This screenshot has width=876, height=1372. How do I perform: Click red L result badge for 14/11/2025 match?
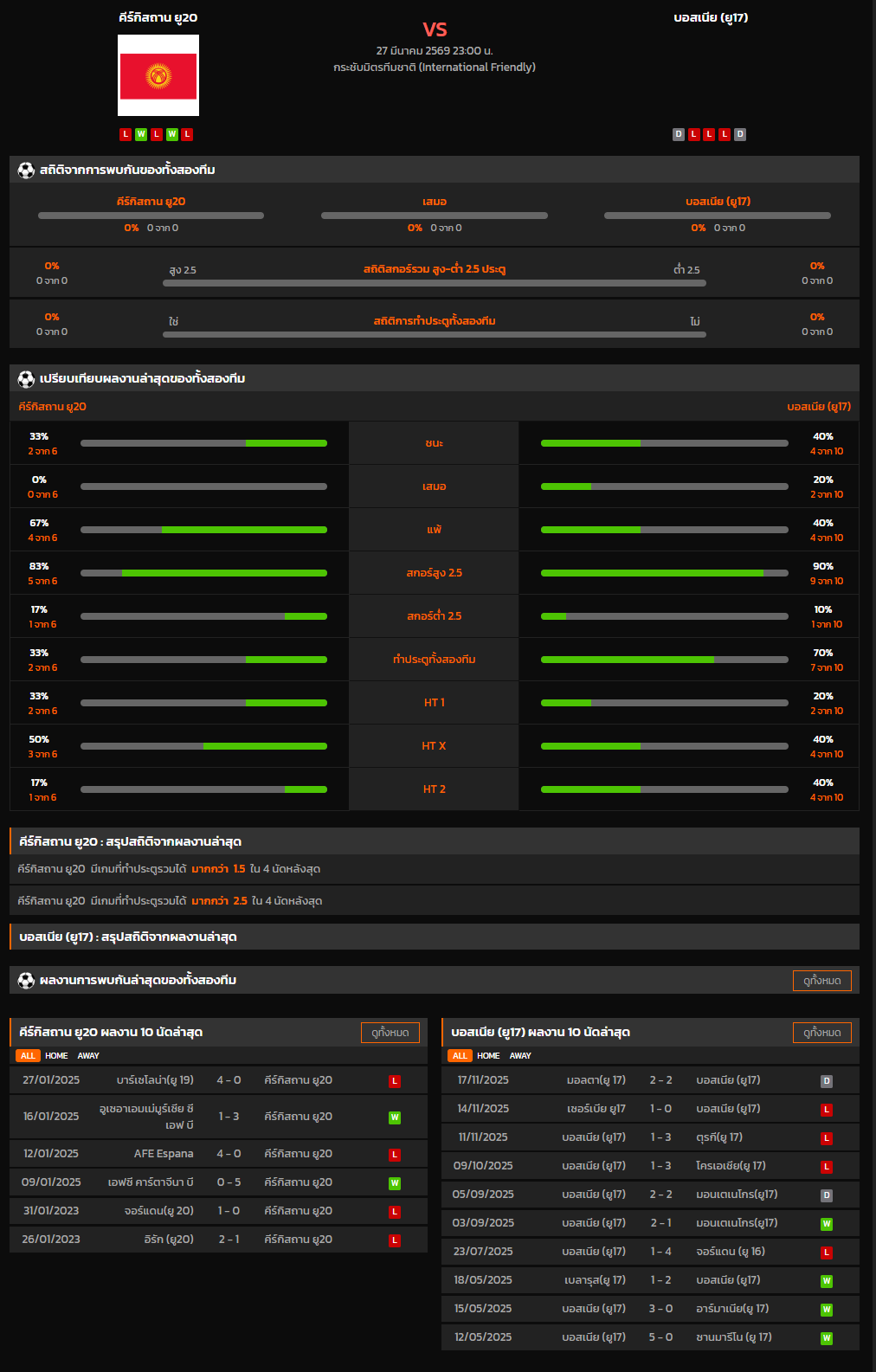pyautogui.click(x=827, y=1110)
